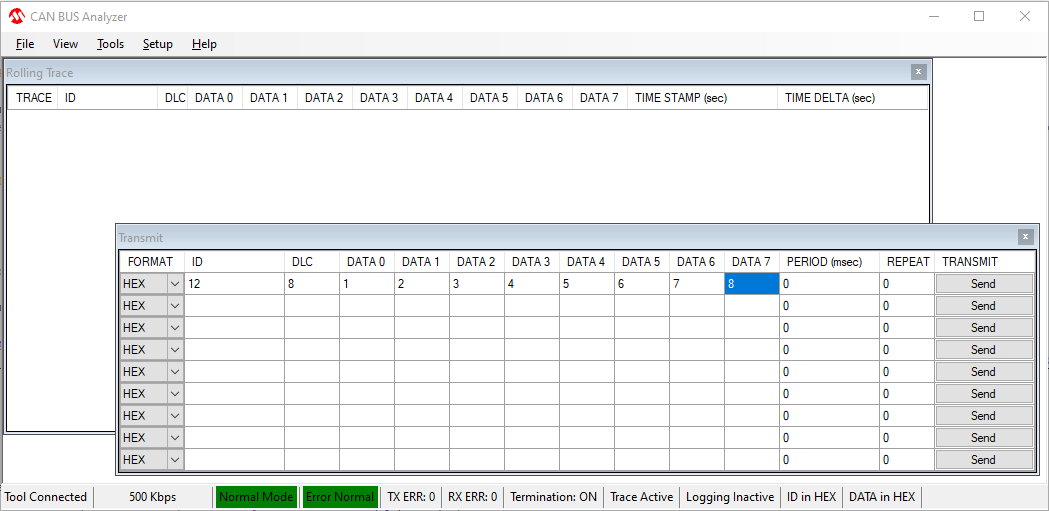Viewport: 1049px width, 511px height.
Task: Expand the last row's HEX format dropdown
Action: tap(175, 460)
